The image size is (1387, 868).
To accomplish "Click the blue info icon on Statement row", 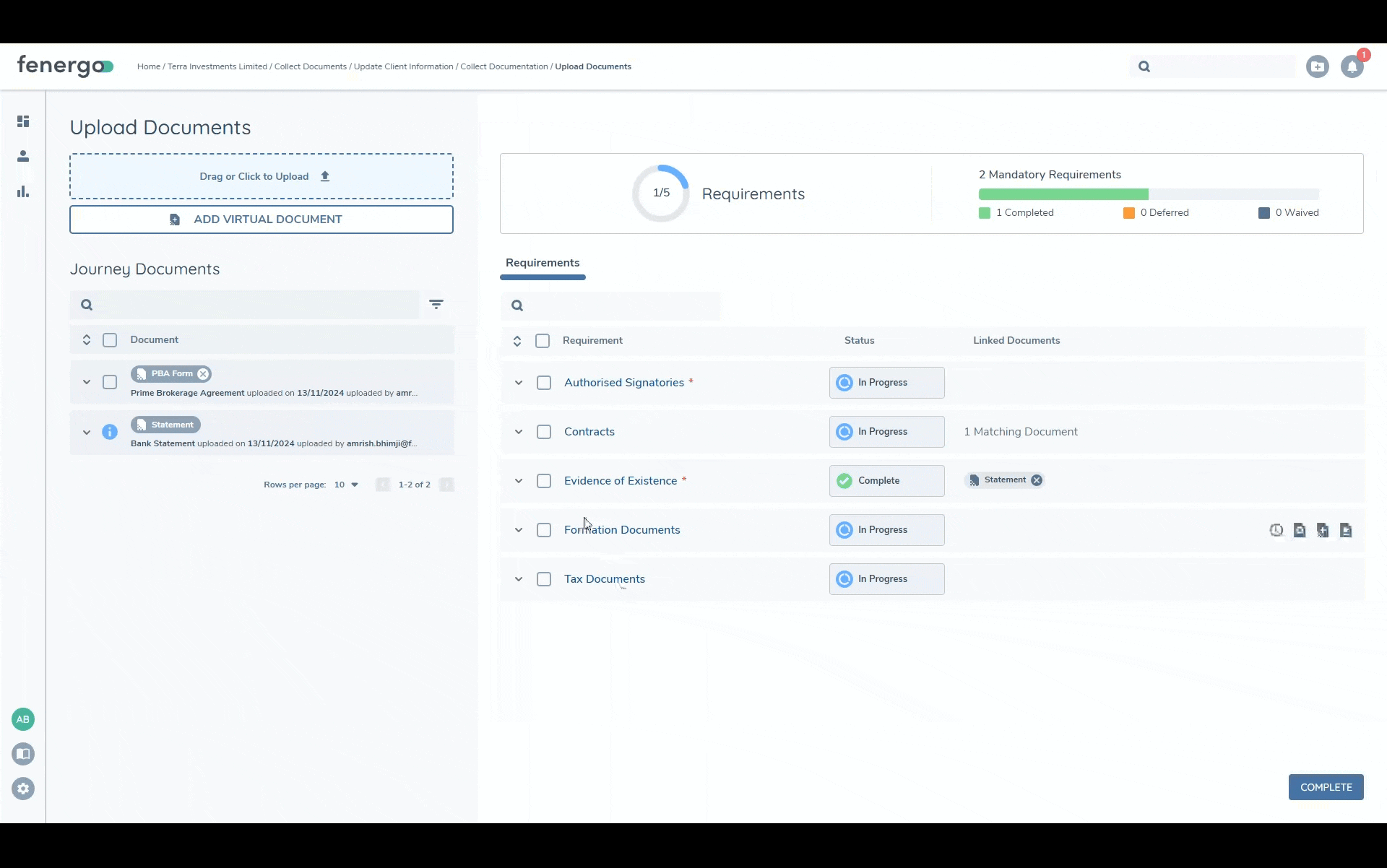I will [x=110, y=432].
